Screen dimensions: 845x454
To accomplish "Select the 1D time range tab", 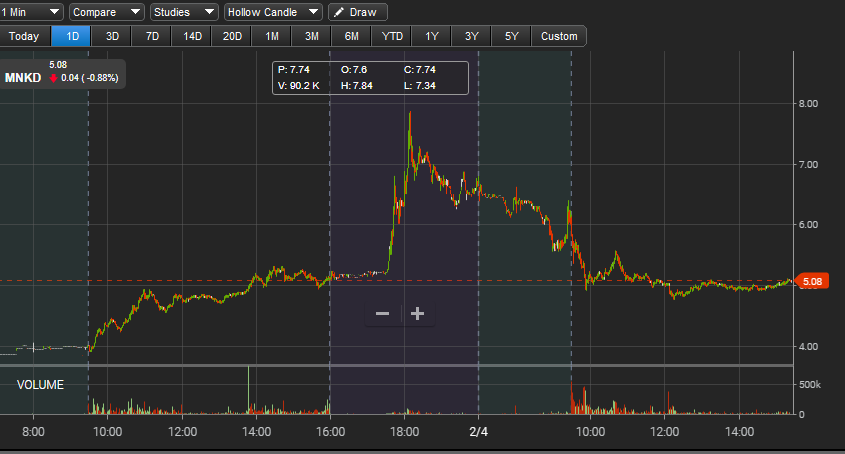I will 72,36.
